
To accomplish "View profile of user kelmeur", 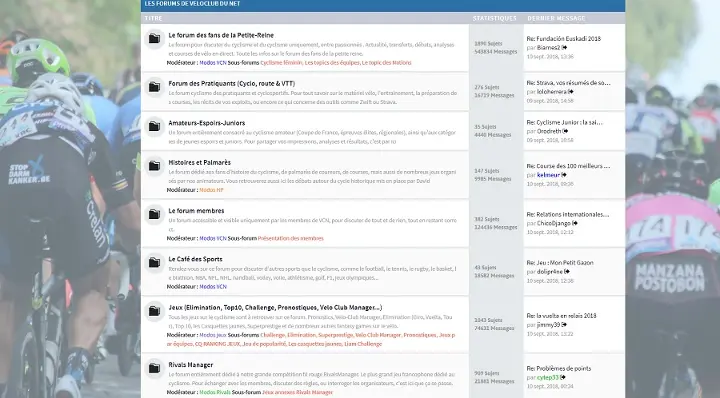I will click(548, 175).
